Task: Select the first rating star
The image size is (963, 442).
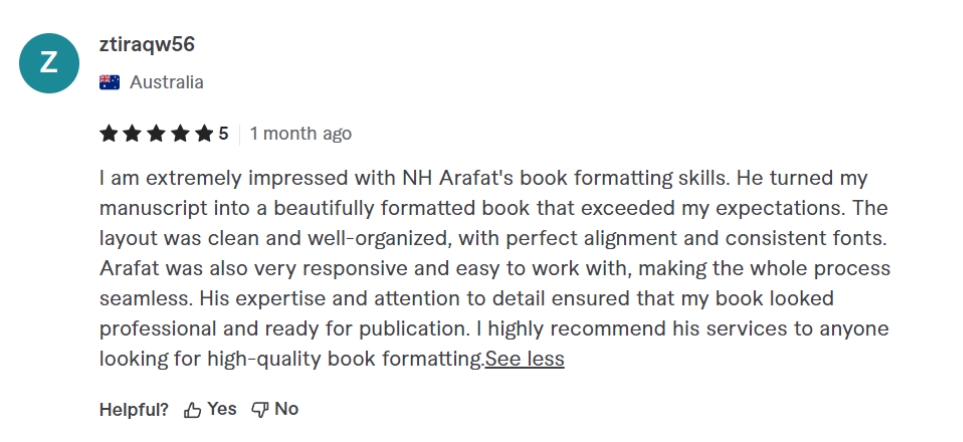Action: coord(108,133)
